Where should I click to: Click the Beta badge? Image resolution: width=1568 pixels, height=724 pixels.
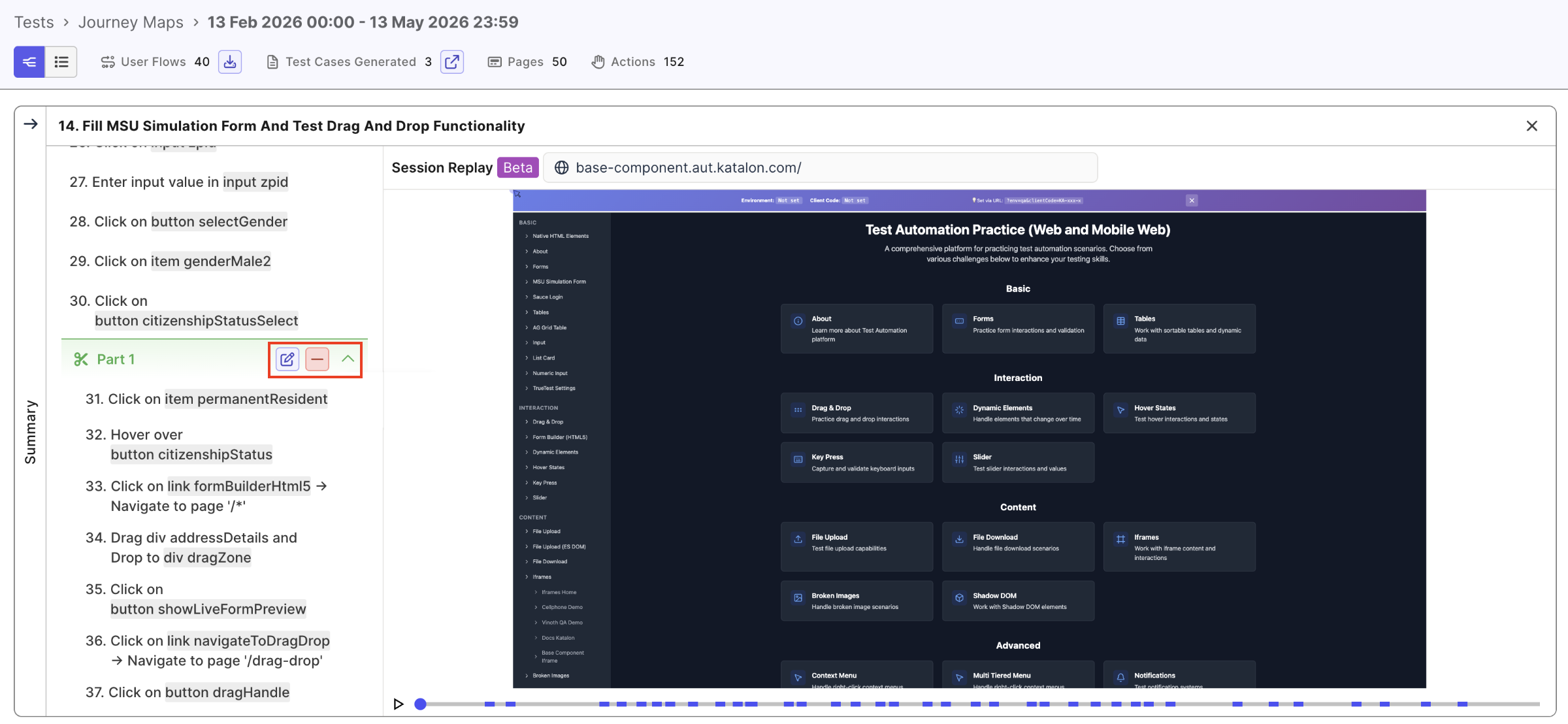(x=517, y=168)
